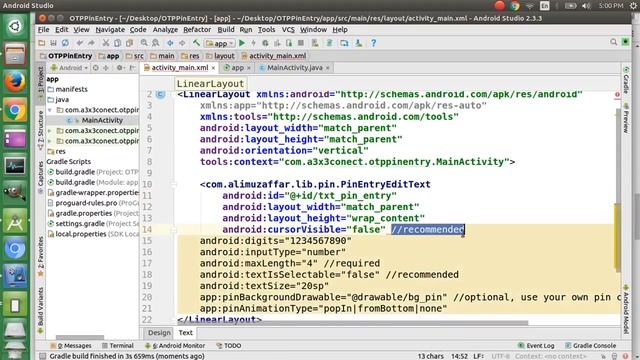640x360 pixels.
Task: Undo the last action via toolbar
Action: [80, 43]
